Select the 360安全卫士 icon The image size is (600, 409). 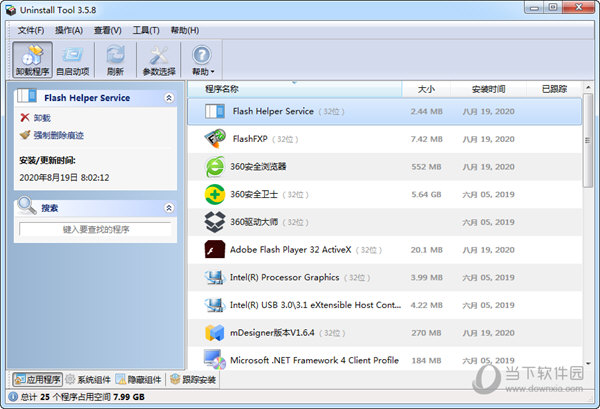tap(215, 194)
